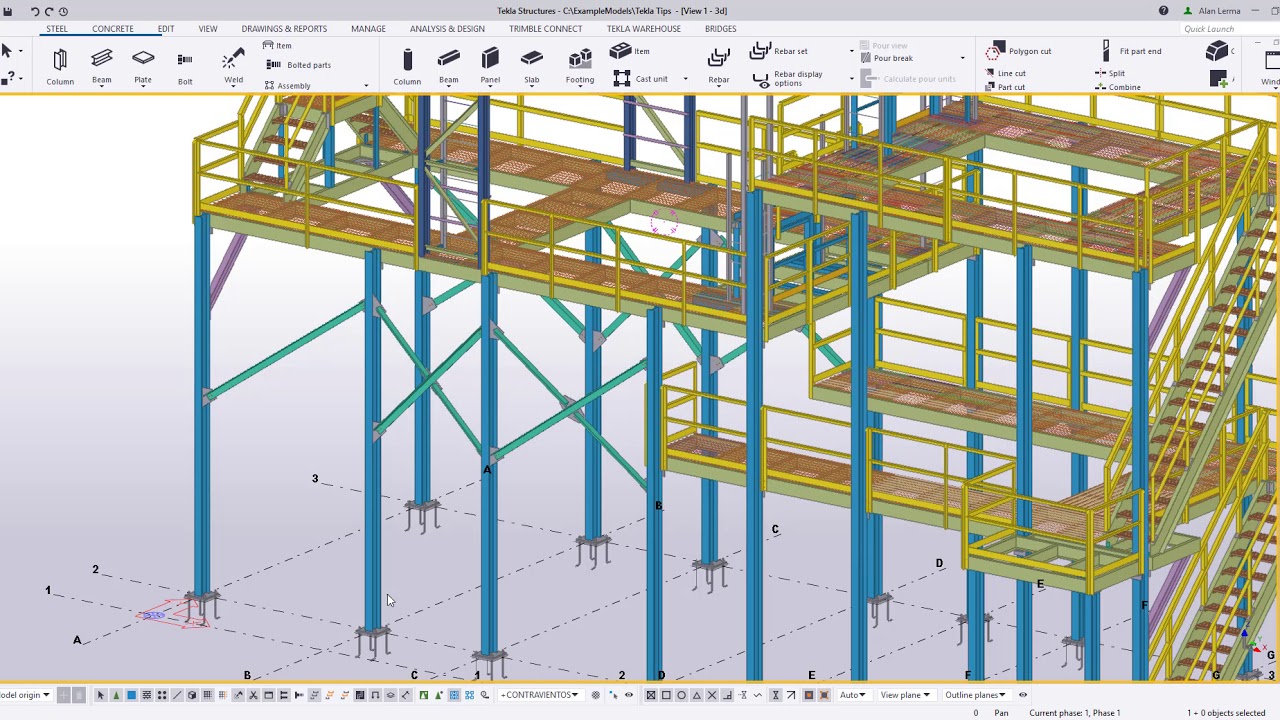
Task: Expand the steel Assembly group arrow
Action: (366, 86)
